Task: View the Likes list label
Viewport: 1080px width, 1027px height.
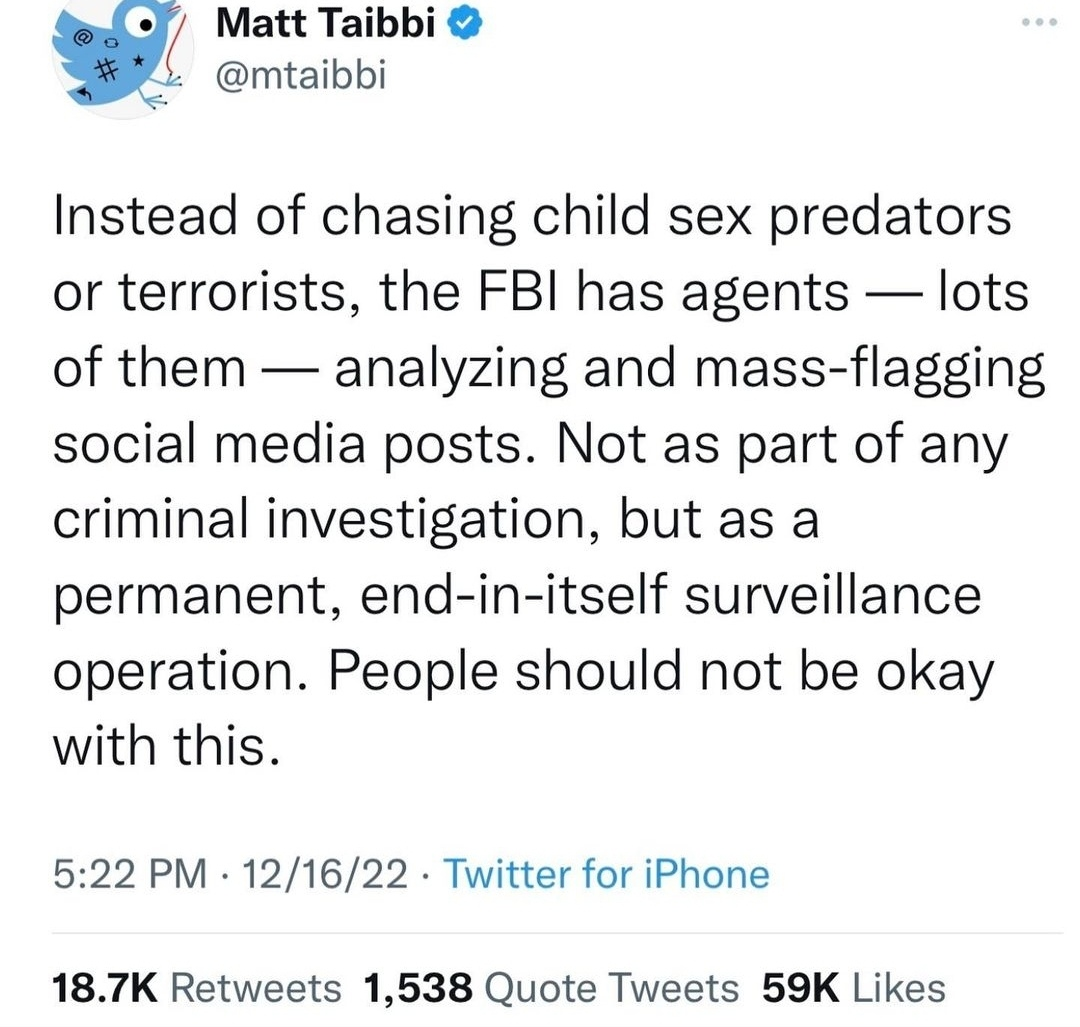Action: pyautogui.click(x=898, y=989)
